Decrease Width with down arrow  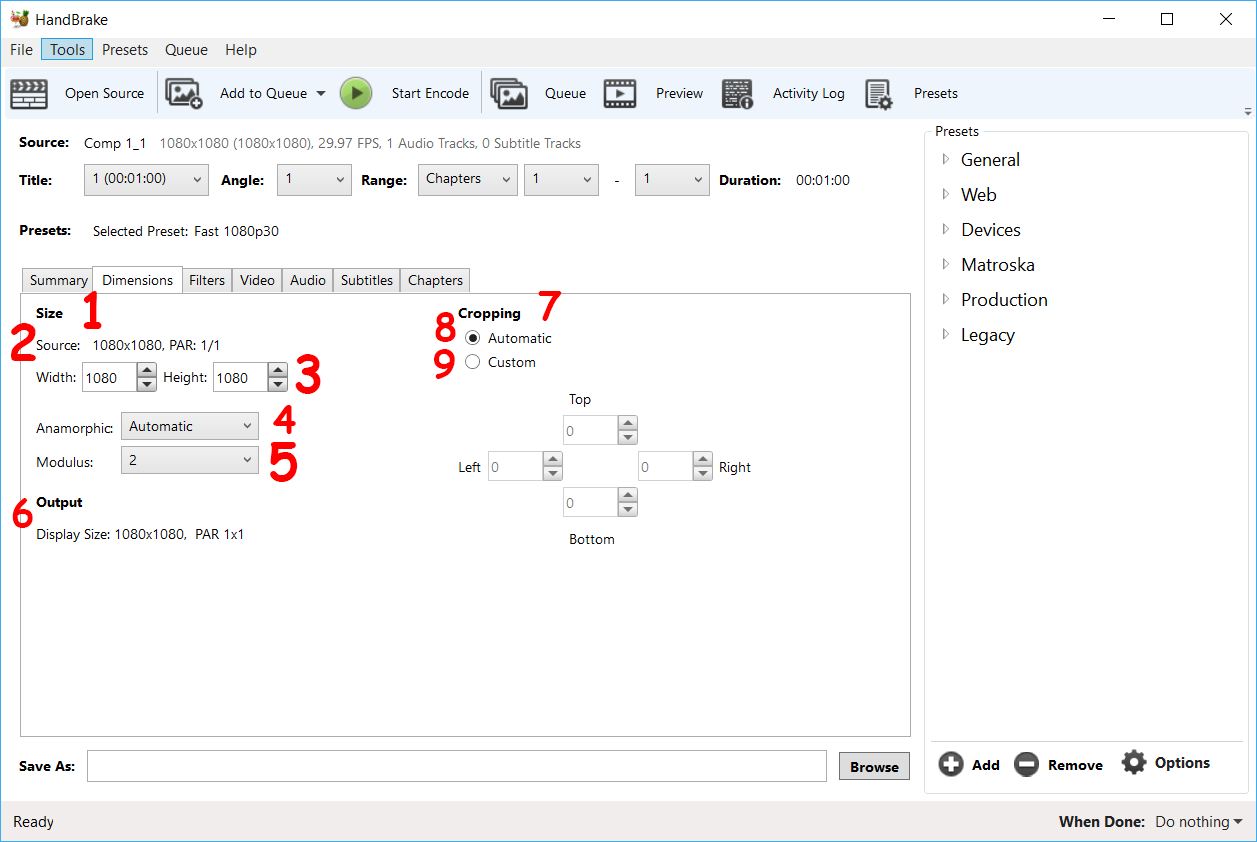coord(147,385)
